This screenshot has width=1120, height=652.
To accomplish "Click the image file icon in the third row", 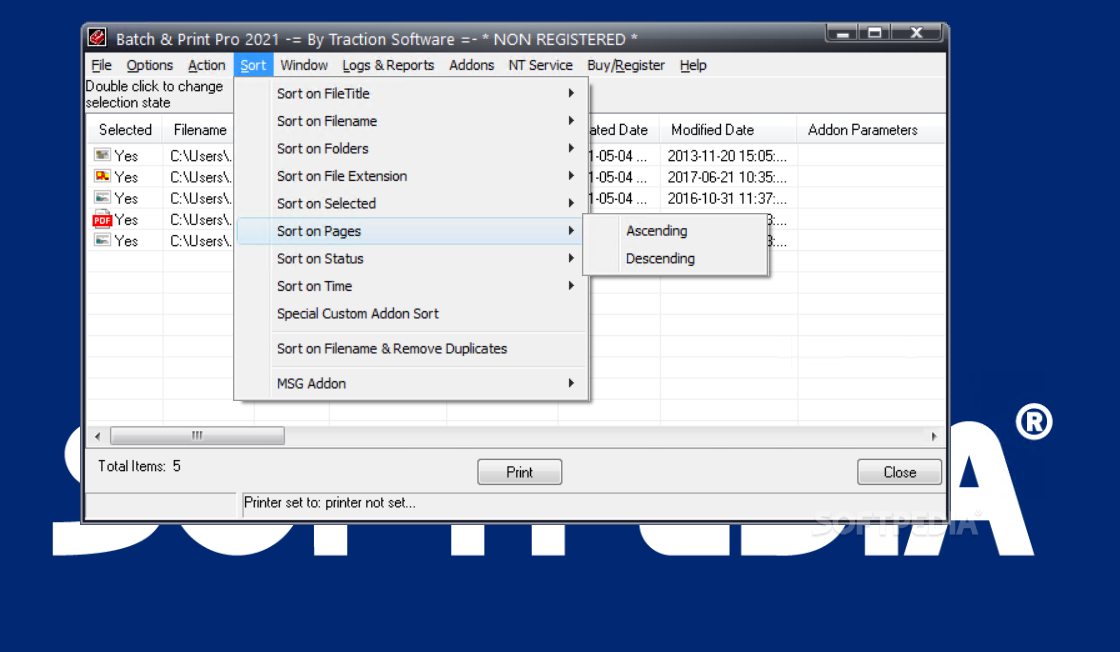I will [x=102, y=197].
